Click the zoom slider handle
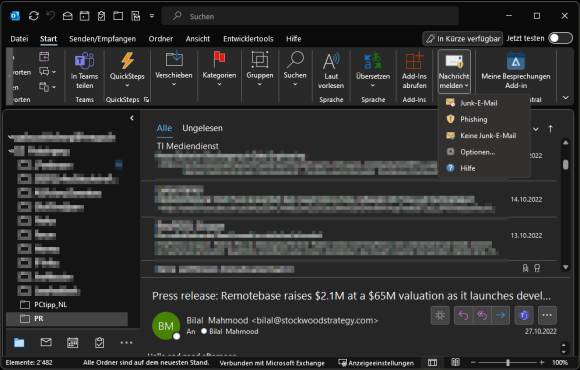 (x=508, y=363)
